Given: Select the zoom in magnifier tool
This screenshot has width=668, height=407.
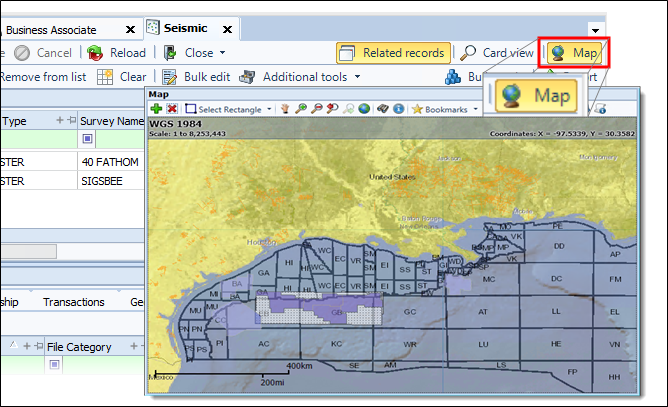Looking at the screenshot, I should click(301, 109).
